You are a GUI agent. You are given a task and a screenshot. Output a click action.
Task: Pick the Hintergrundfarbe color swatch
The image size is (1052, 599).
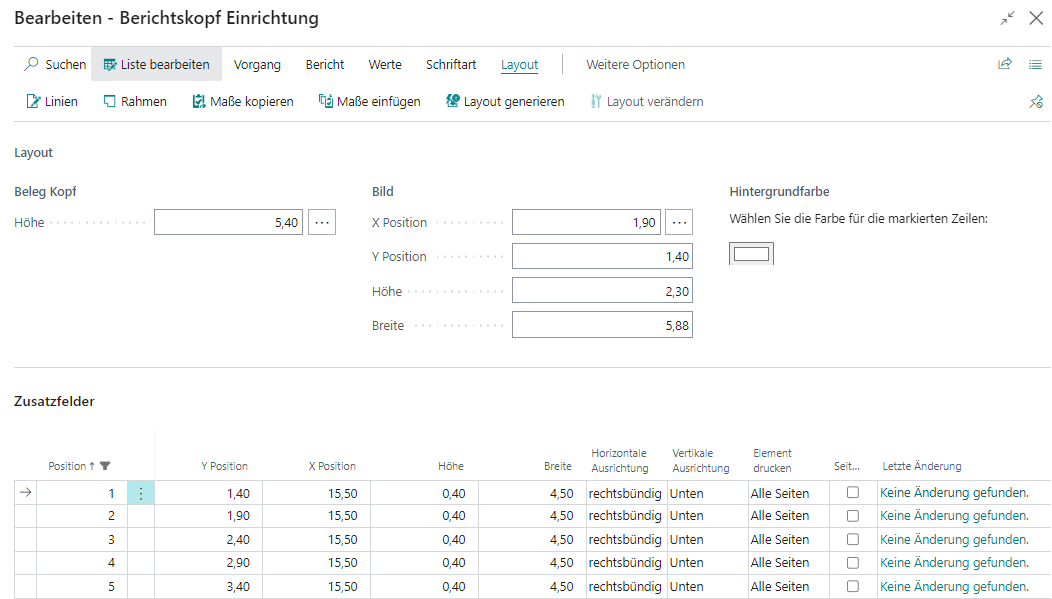751,254
